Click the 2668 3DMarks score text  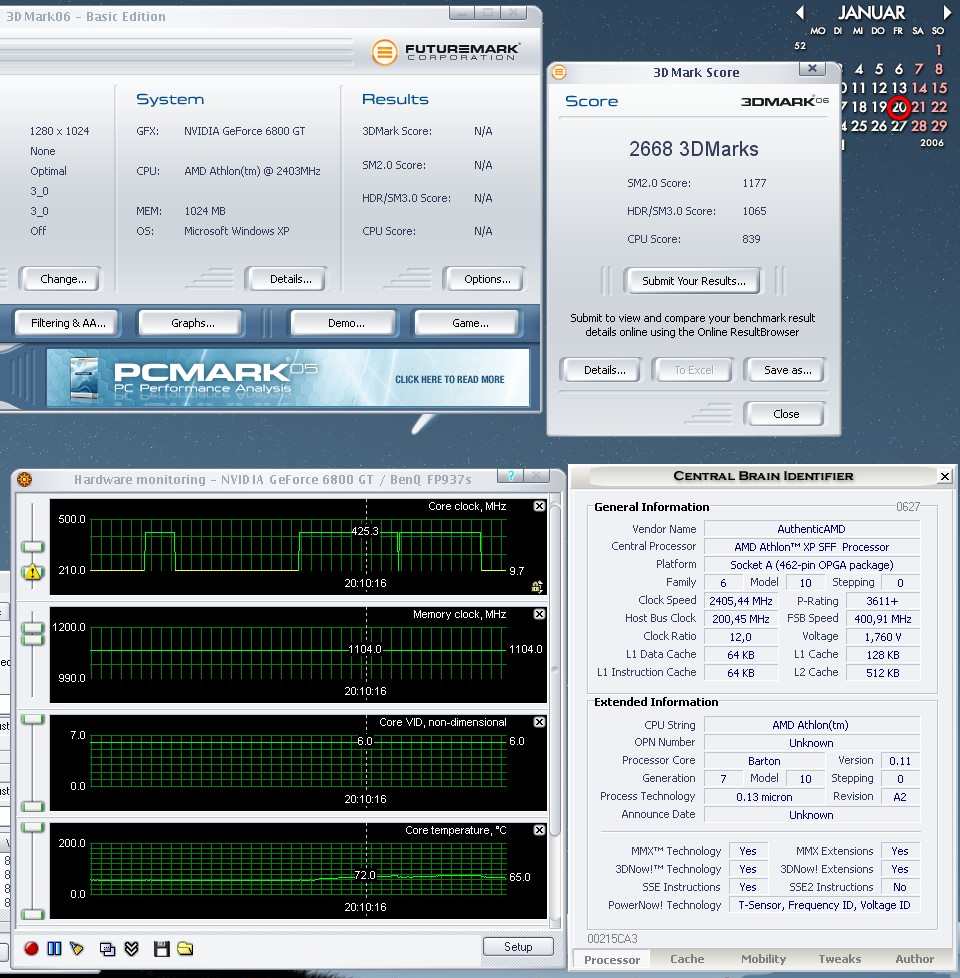pyautogui.click(x=694, y=149)
